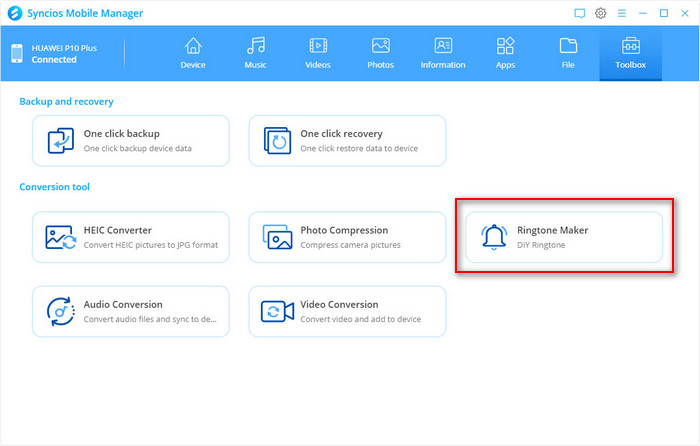Click the Toolbox case icon
700x446 pixels.
point(631,46)
